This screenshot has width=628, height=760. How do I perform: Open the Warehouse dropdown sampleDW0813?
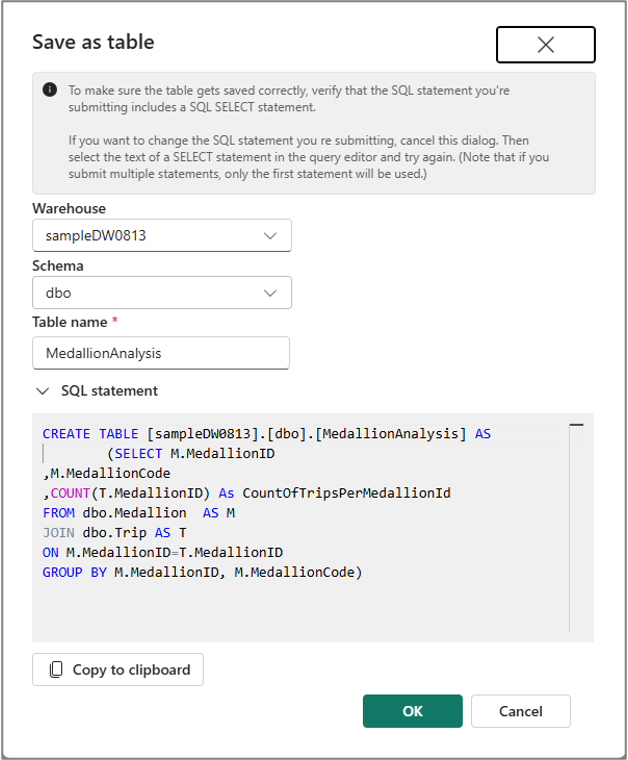pos(162,236)
